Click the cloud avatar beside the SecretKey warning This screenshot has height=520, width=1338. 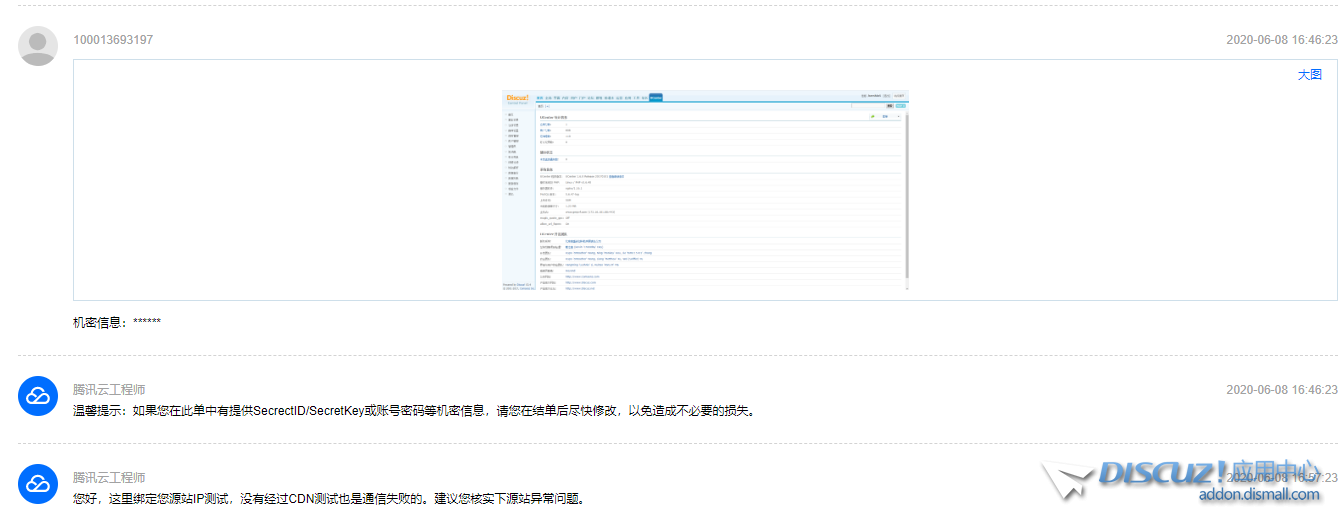pos(38,396)
